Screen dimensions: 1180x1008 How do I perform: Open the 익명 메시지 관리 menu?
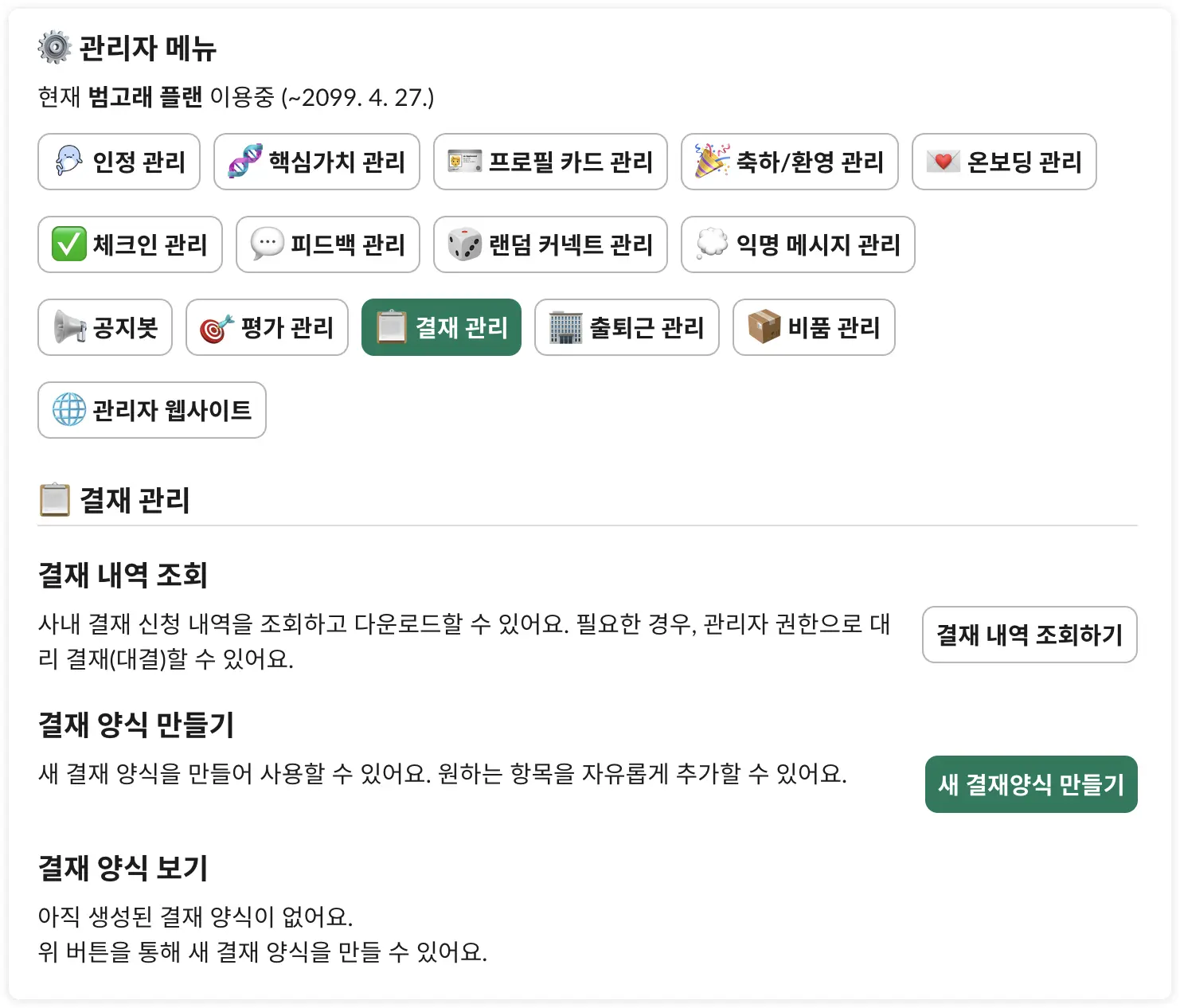[798, 244]
